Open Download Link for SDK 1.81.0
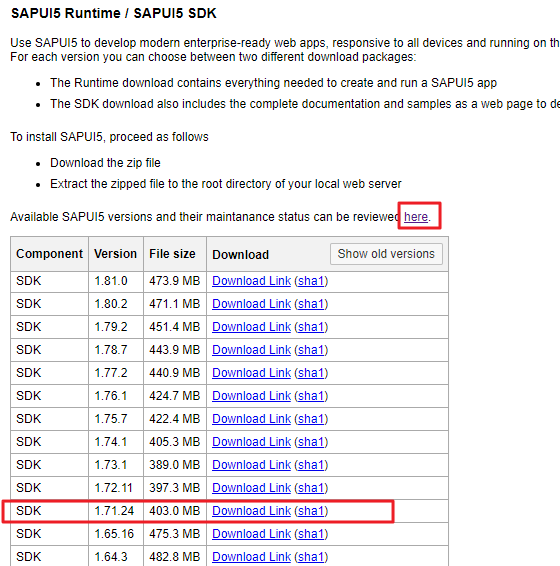Viewport: 560px width, 566px height. [x=251, y=281]
